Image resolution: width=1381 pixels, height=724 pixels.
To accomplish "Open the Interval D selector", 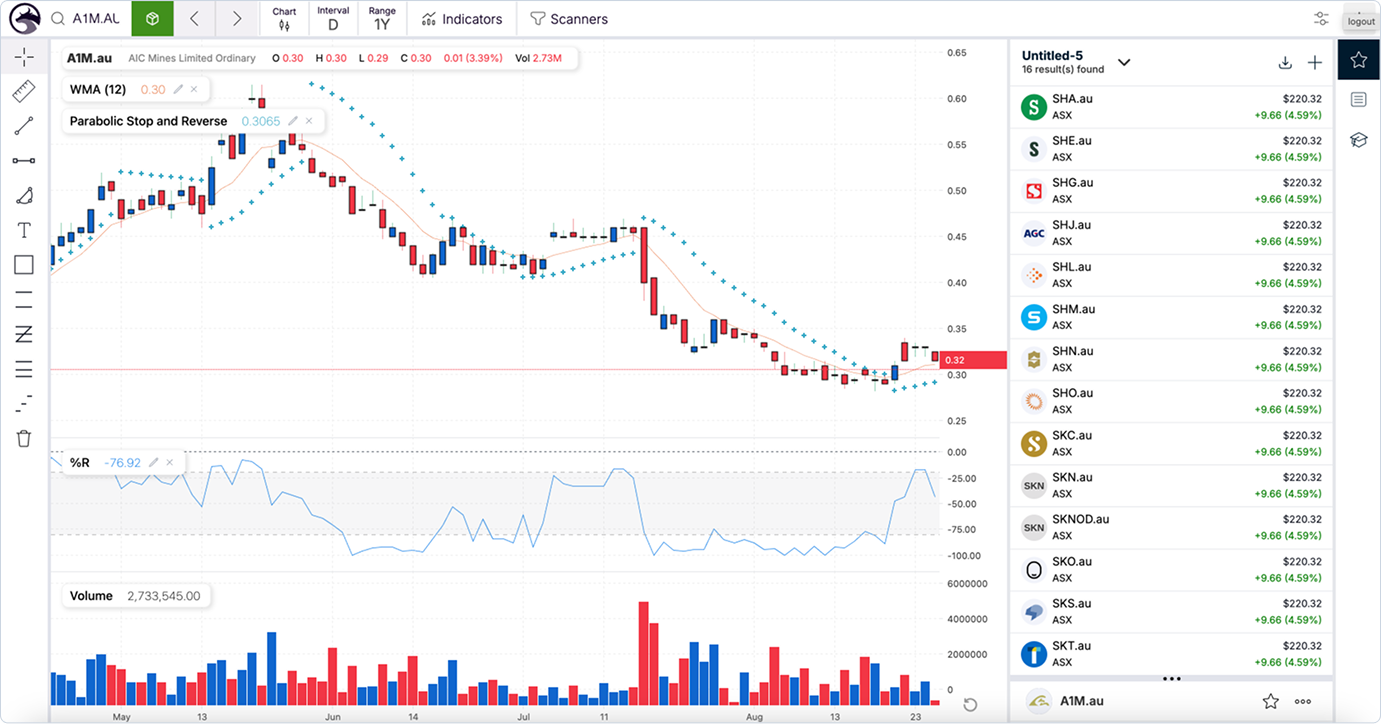I will point(333,18).
